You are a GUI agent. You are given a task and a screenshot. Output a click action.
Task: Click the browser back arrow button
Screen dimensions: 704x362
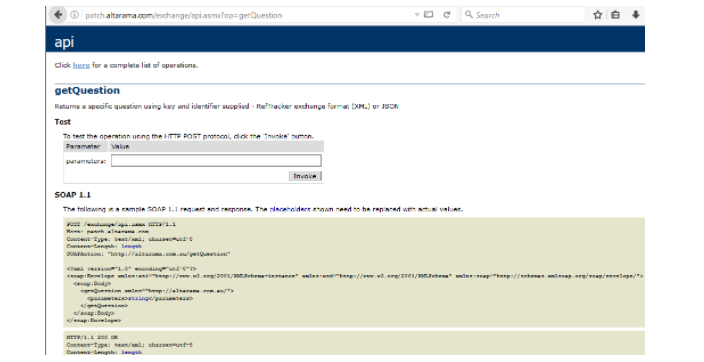click(58, 15)
